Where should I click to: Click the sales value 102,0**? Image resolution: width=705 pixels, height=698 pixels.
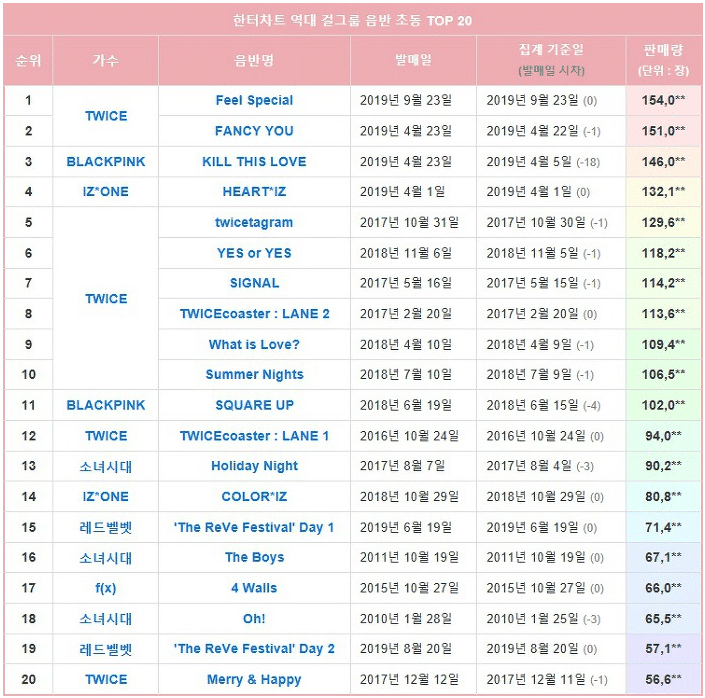664,405
